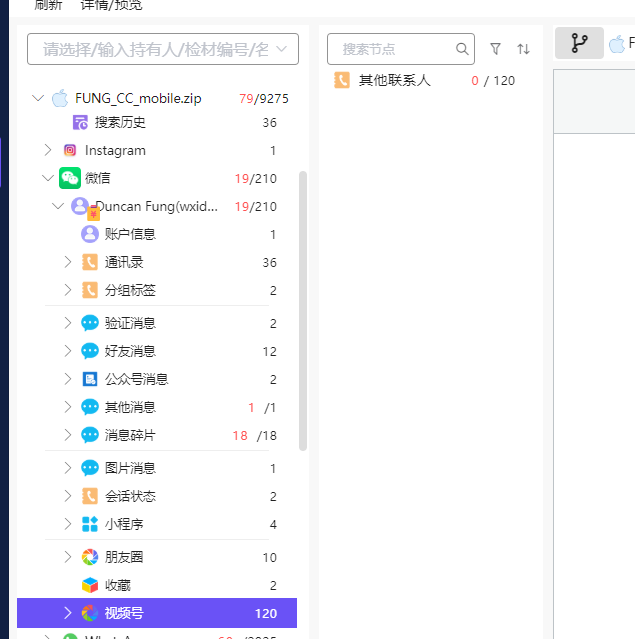Click the 朋友圈 colorful shutter icon

pyautogui.click(x=90, y=557)
